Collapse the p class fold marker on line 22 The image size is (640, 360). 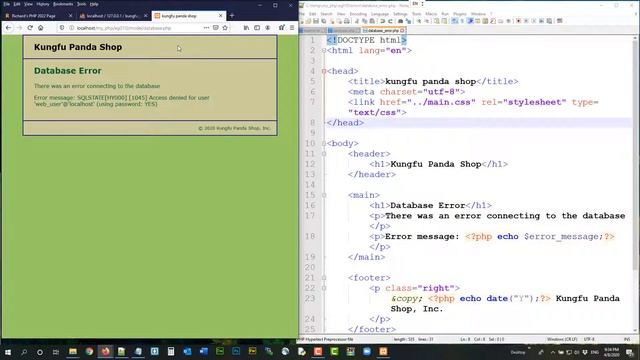pos(324,288)
